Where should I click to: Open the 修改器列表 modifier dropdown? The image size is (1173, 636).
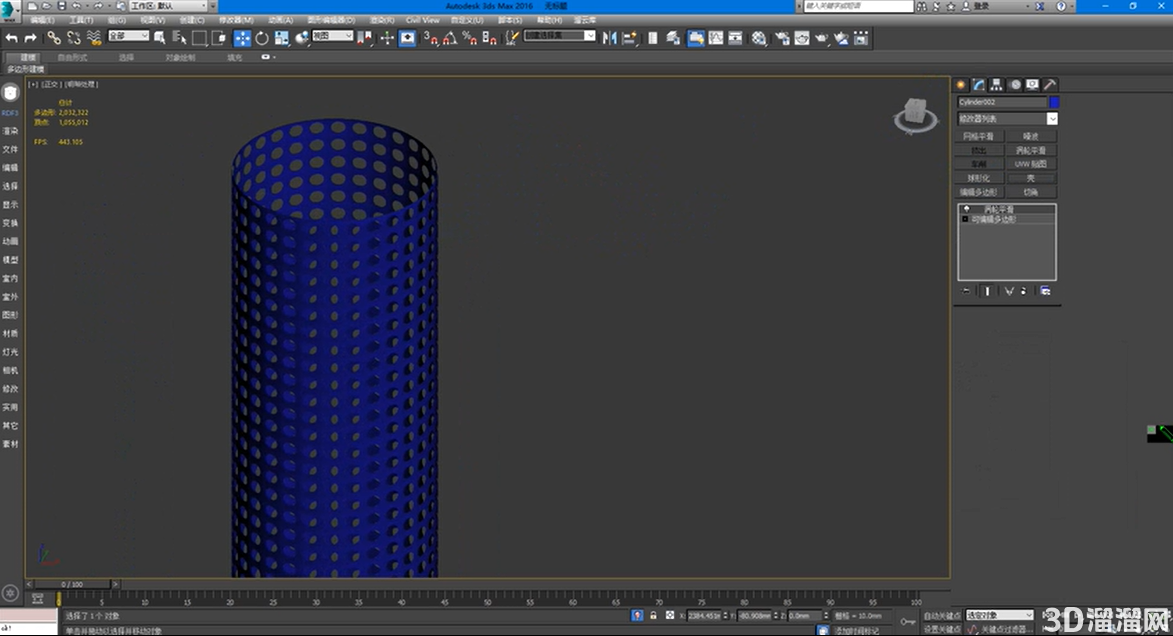coord(1006,118)
